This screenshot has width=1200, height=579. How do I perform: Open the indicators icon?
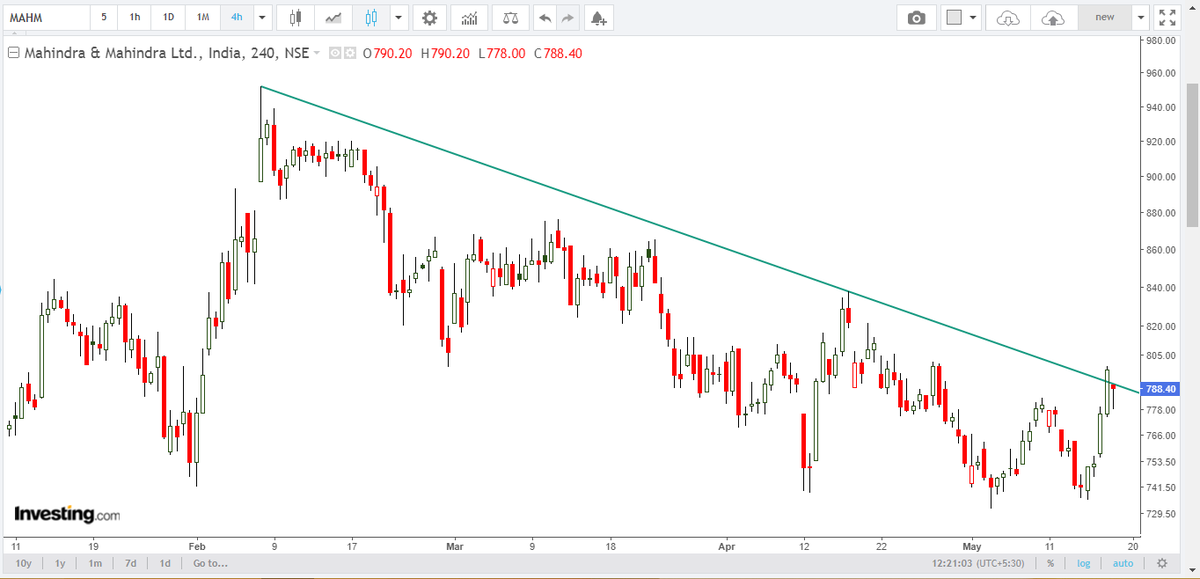click(x=469, y=18)
